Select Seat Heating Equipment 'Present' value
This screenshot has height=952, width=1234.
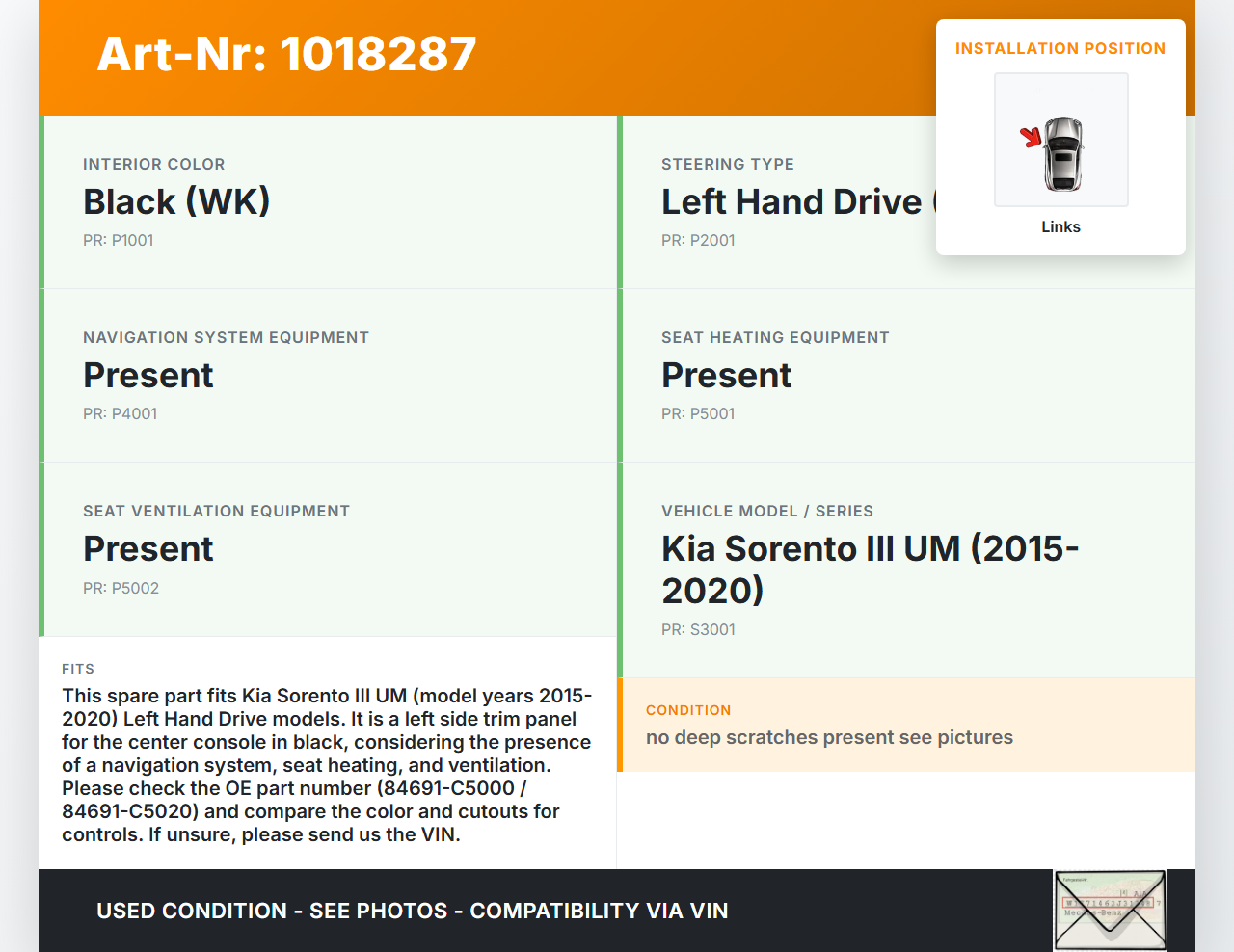click(727, 375)
